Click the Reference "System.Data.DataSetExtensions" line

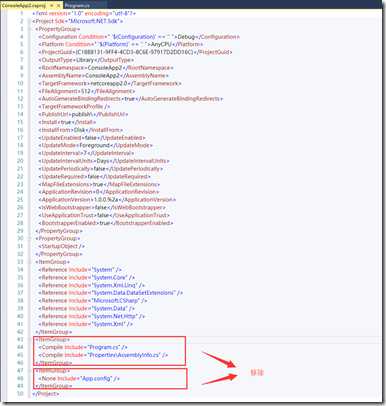pyautogui.click(x=111, y=293)
